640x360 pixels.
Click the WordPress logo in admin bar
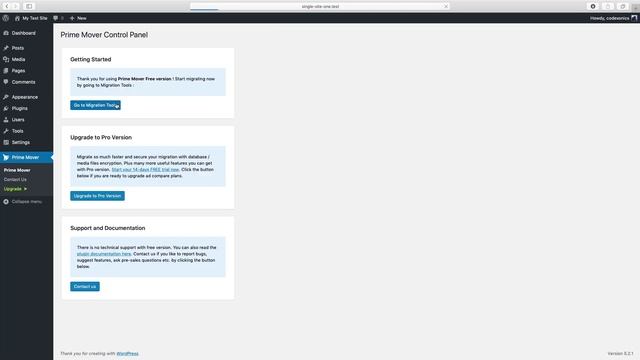(6, 18)
